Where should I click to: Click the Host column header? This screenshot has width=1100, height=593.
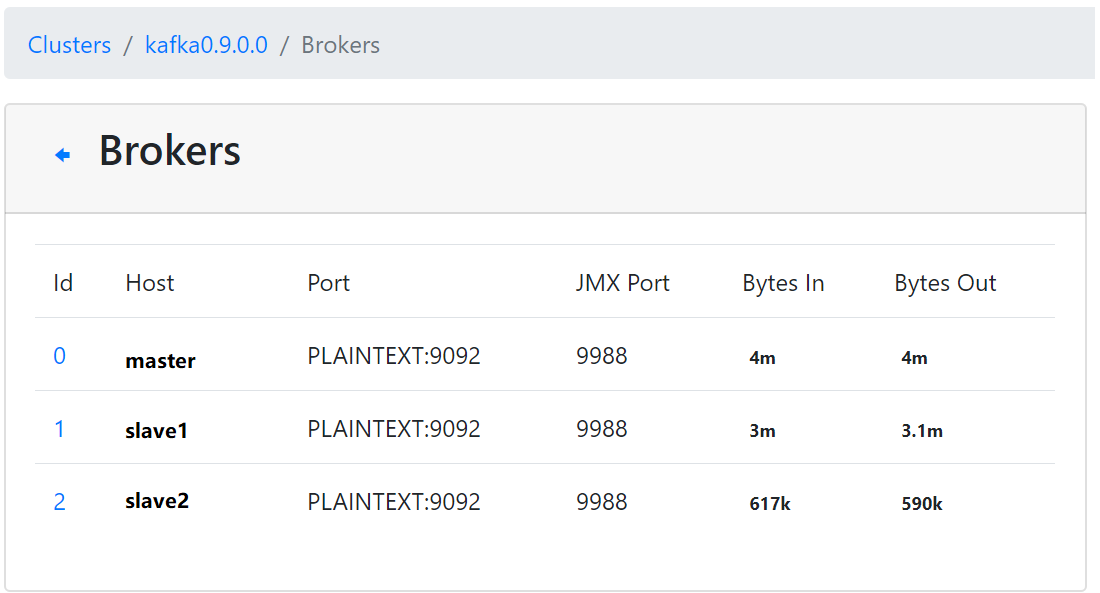click(150, 283)
